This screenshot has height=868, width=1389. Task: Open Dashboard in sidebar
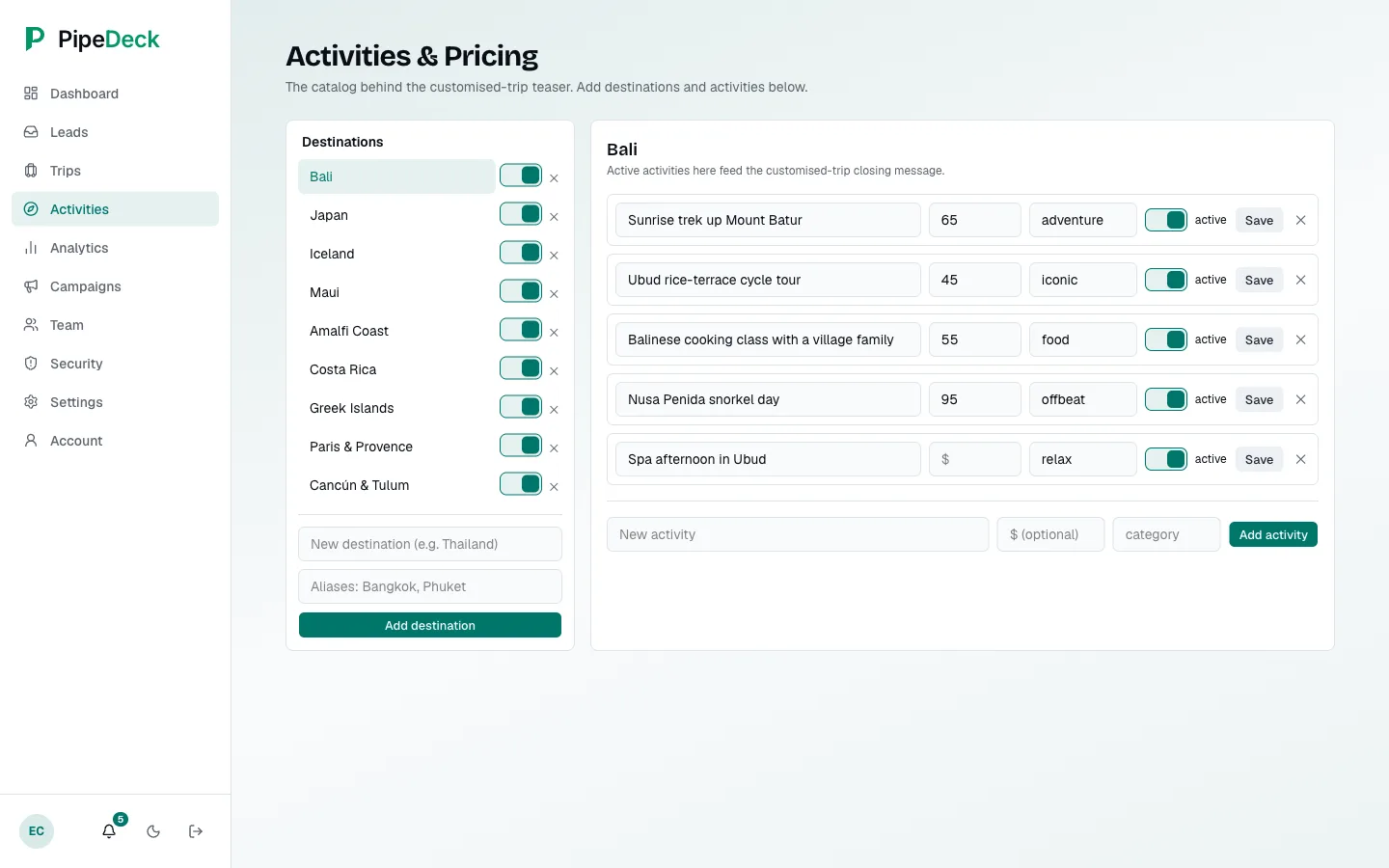click(115, 94)
